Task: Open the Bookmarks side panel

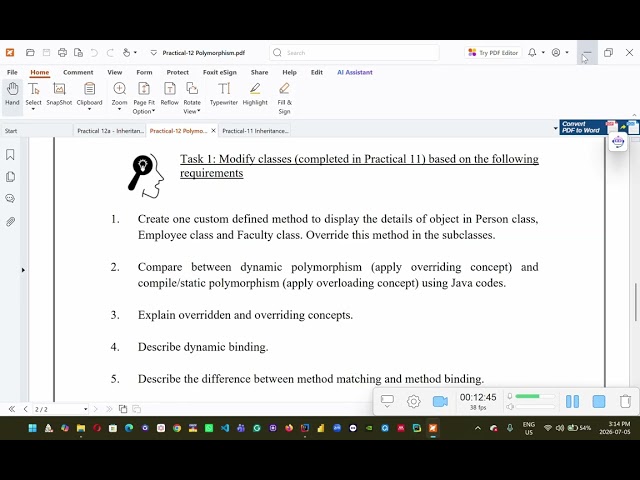Action: pyautogui.click(x=10, y=155)
